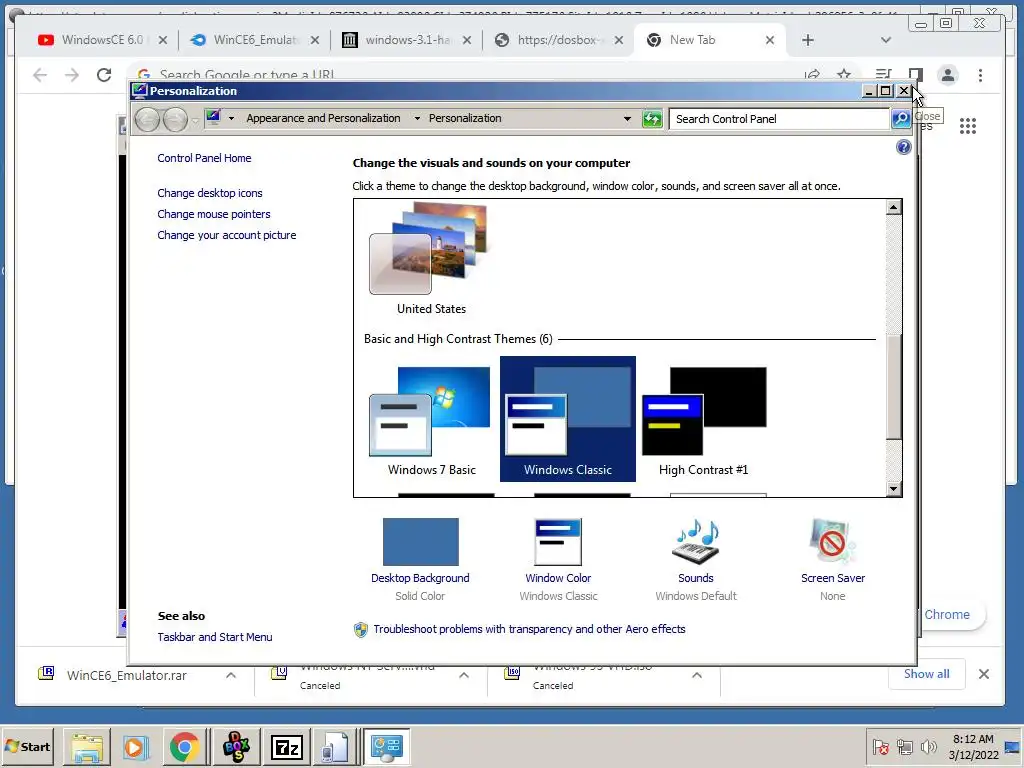Open Chrome share page icon
Screen dimensions: 1024x768
coord(812,74)
